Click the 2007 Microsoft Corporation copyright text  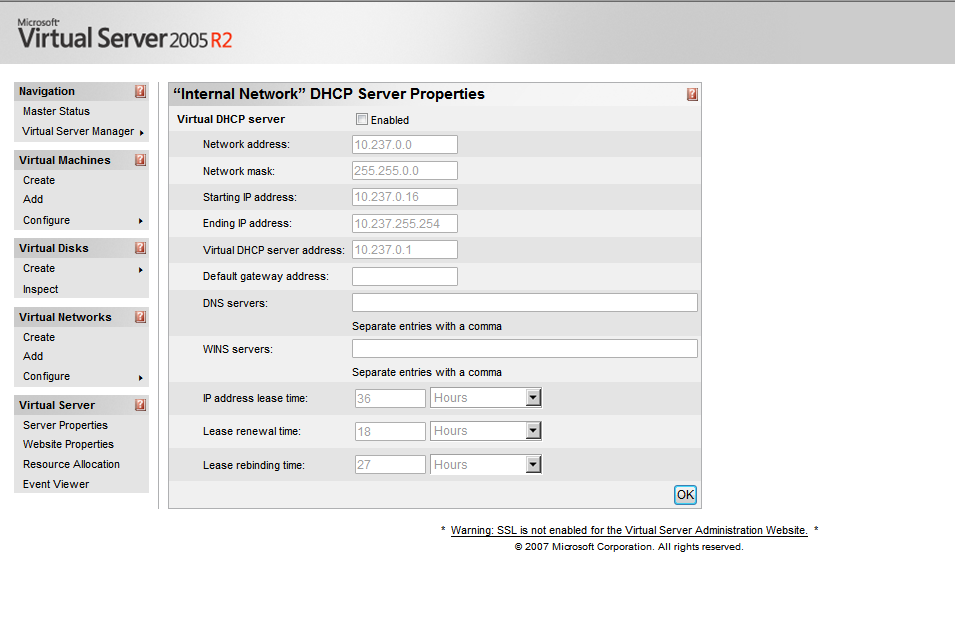pyautogui.click(x=629, y=547)
